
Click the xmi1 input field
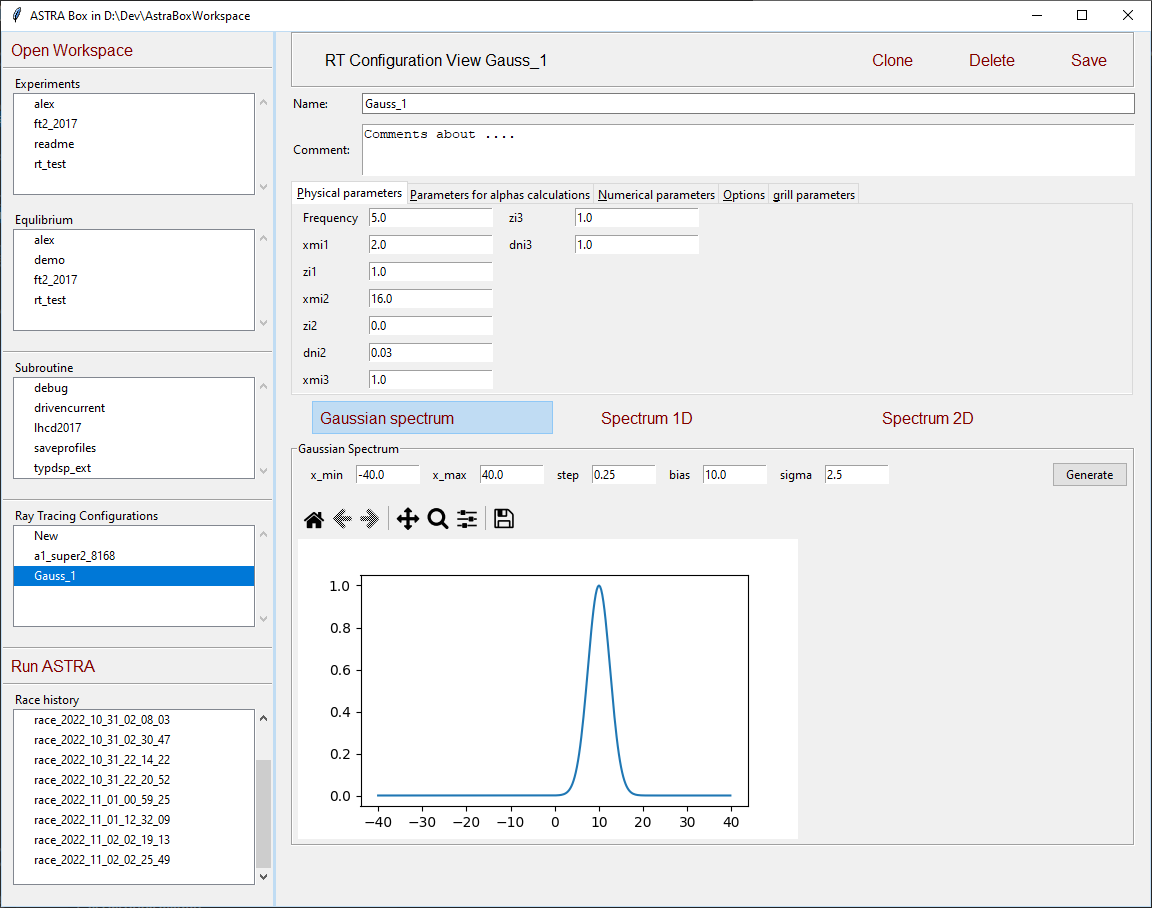tap(431, 245)
